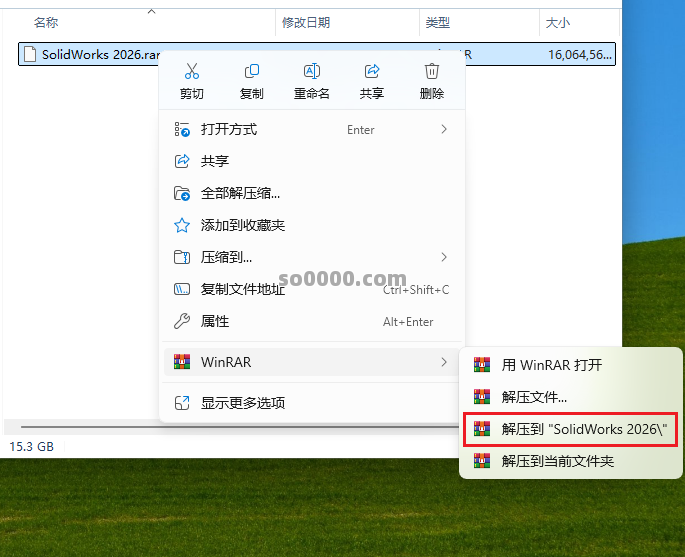This screenshot has width=685, height=557.
Task: Click the Copy icon
Action: click(252, 71)
